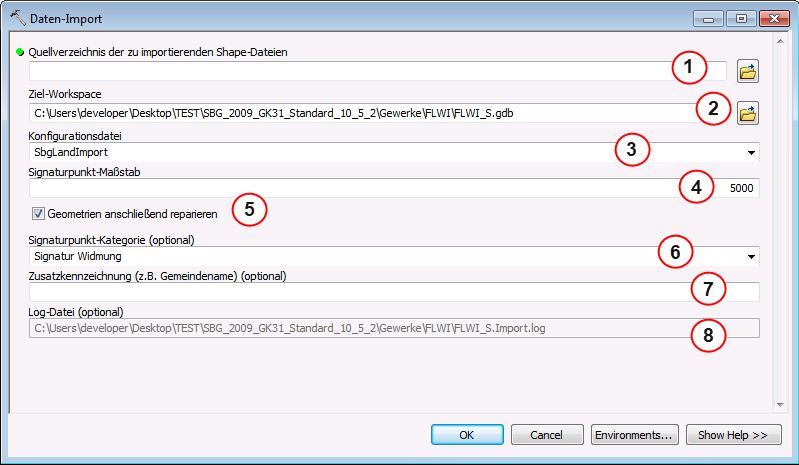Minimize the Daten-Import window
The image size is (799, 465).
[x=708, y=19]
